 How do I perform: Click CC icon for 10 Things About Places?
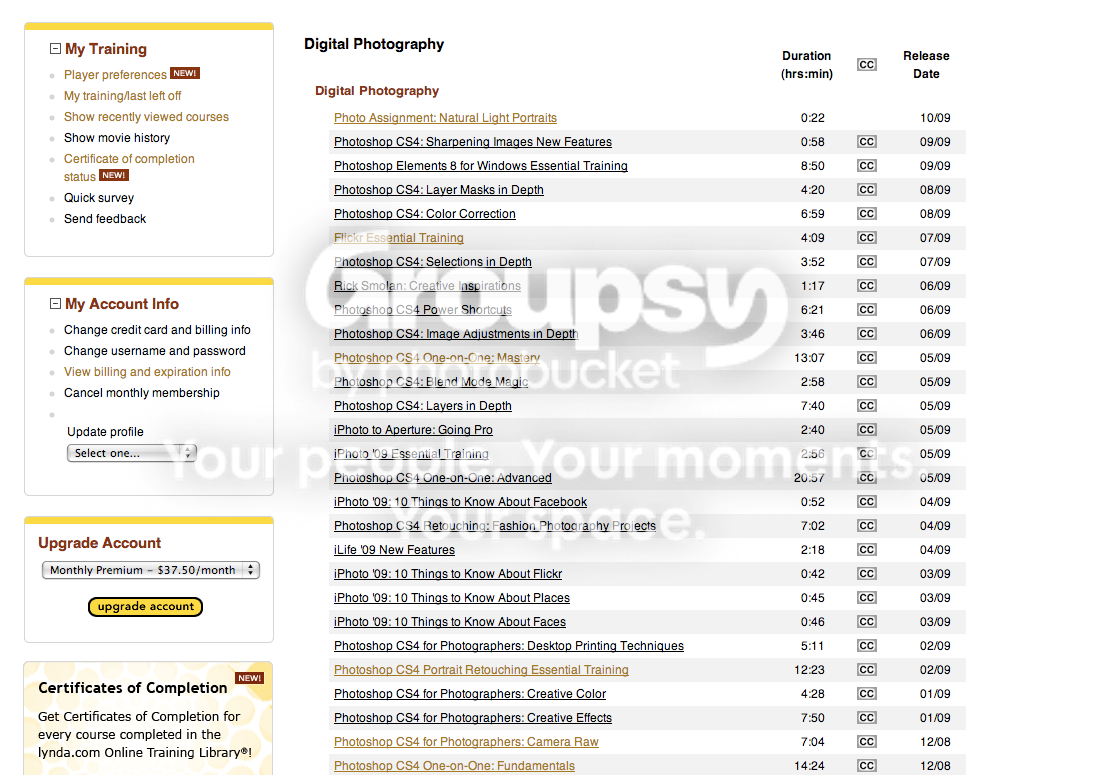click(867, 598)
